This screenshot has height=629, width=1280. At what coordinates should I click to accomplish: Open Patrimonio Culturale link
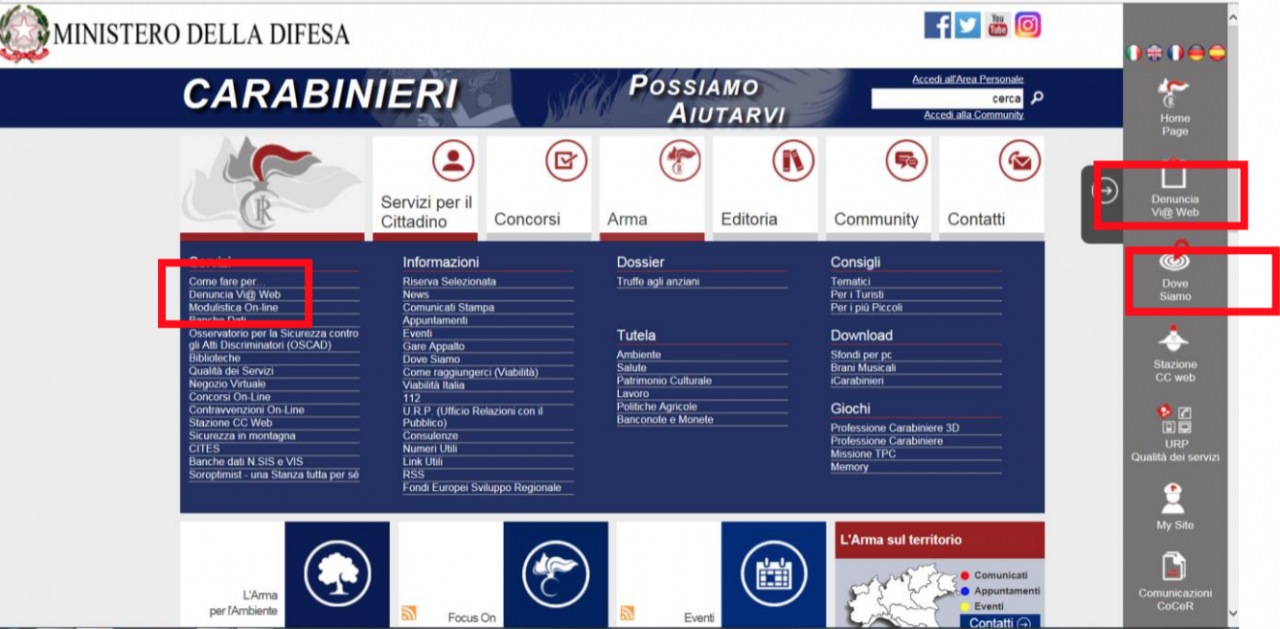664,381
